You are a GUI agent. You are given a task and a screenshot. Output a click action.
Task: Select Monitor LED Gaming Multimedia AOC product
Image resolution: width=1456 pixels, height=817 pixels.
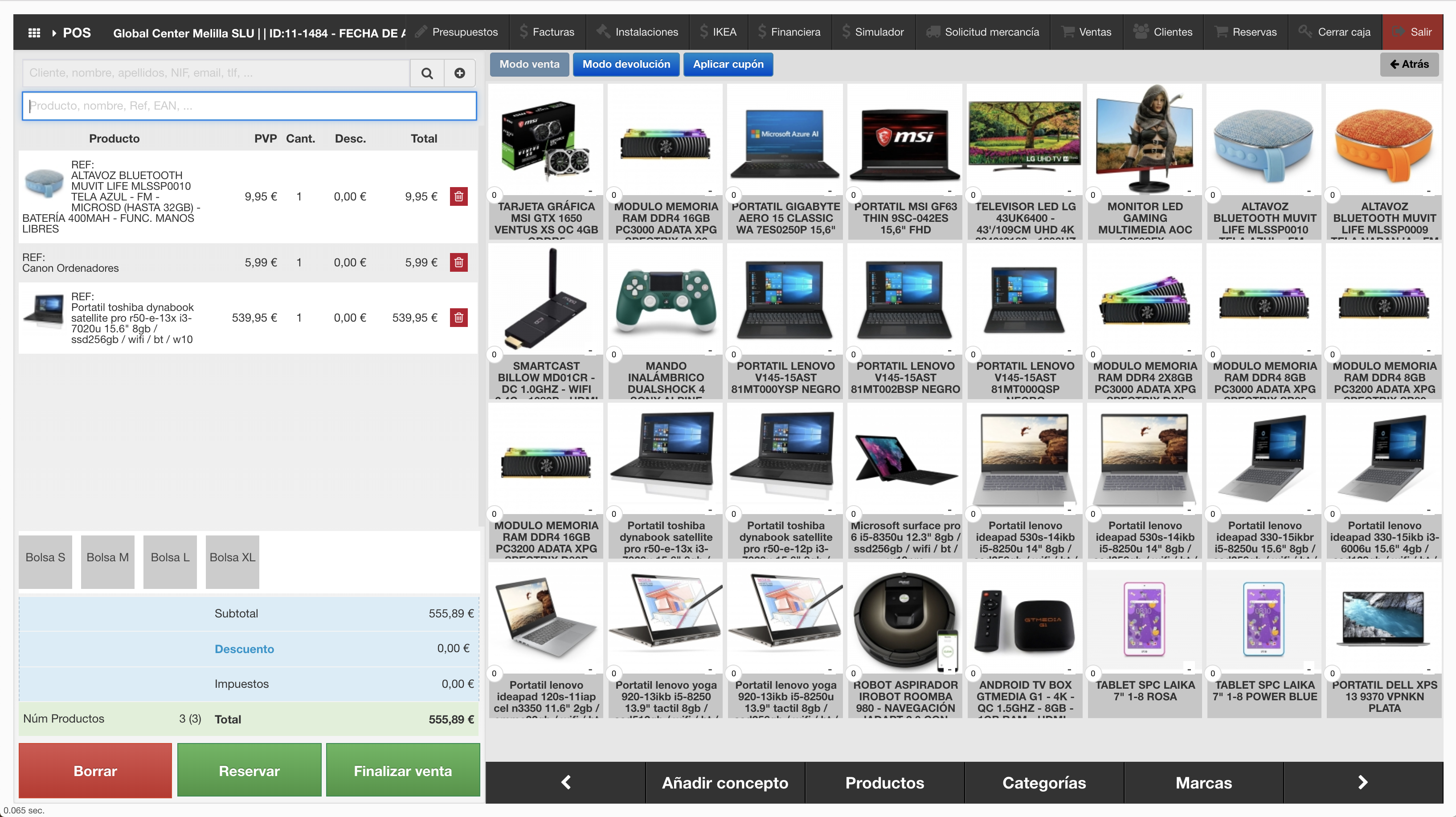coord(1145,162)
